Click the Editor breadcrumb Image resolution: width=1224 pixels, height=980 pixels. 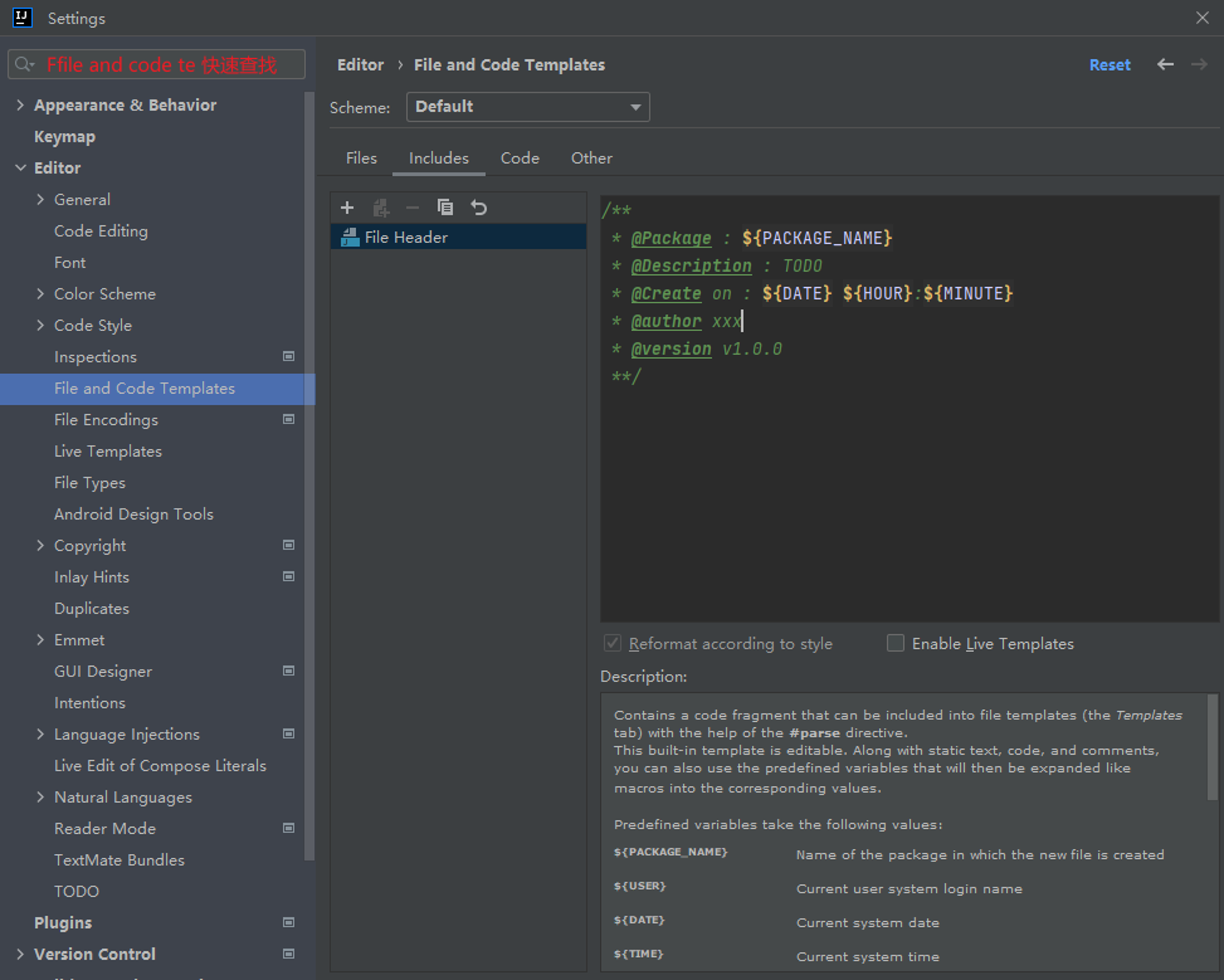point(360,65)
